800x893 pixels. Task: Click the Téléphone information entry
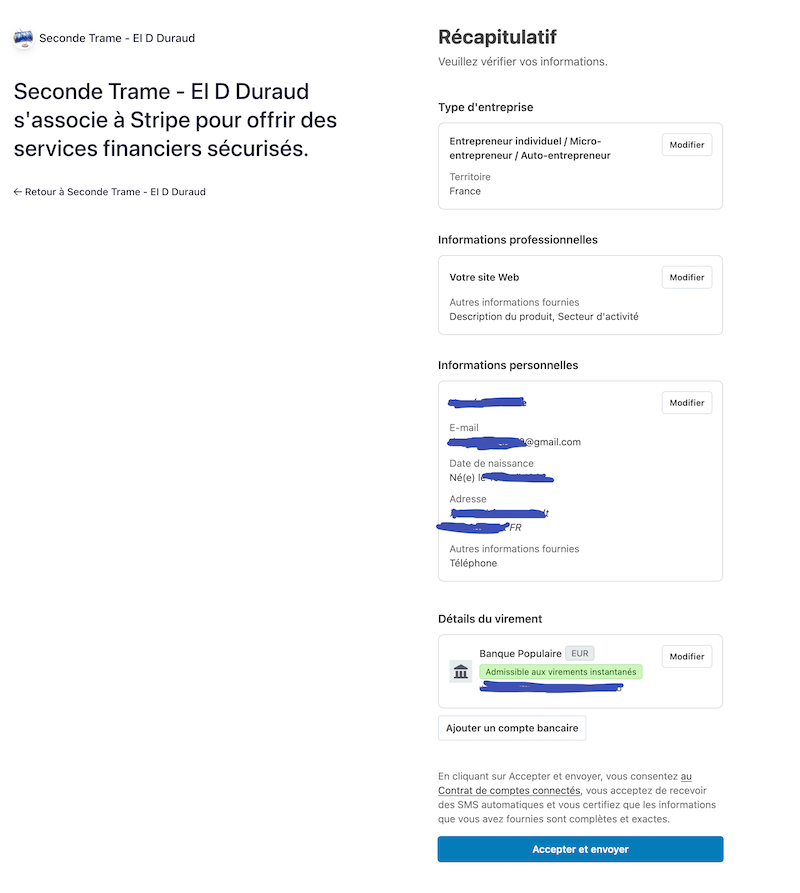click(473, 563)
